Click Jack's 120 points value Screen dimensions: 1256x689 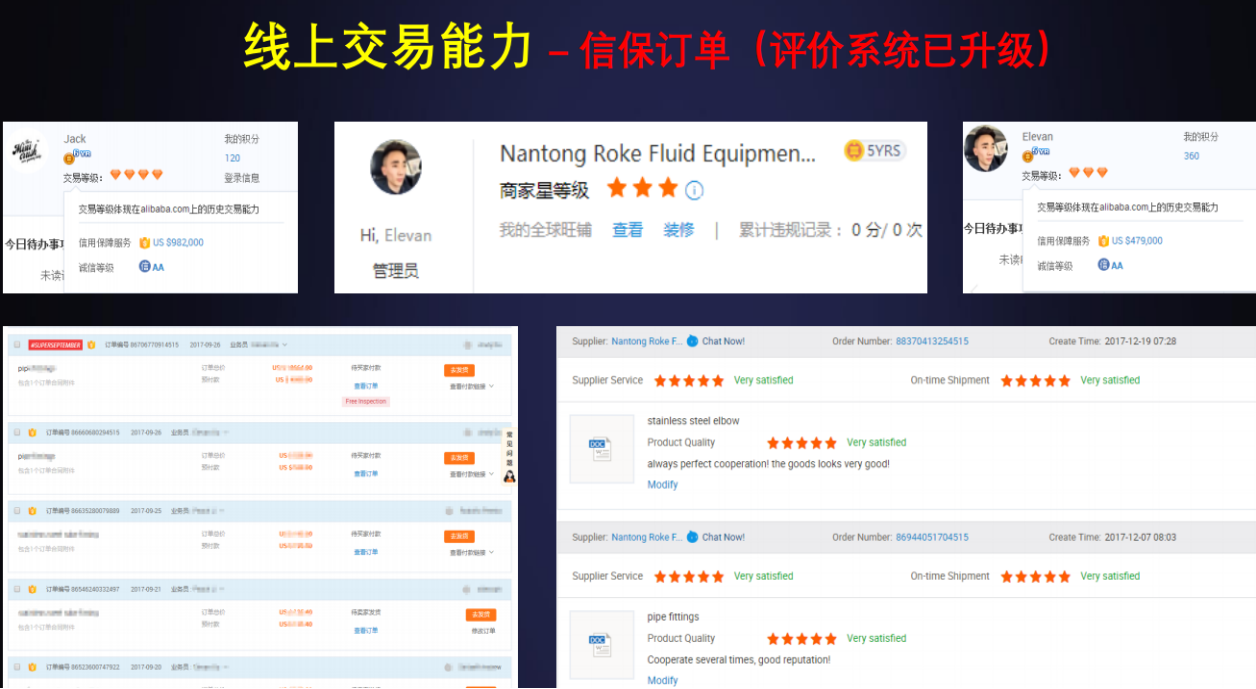click(x=232, y=158)
